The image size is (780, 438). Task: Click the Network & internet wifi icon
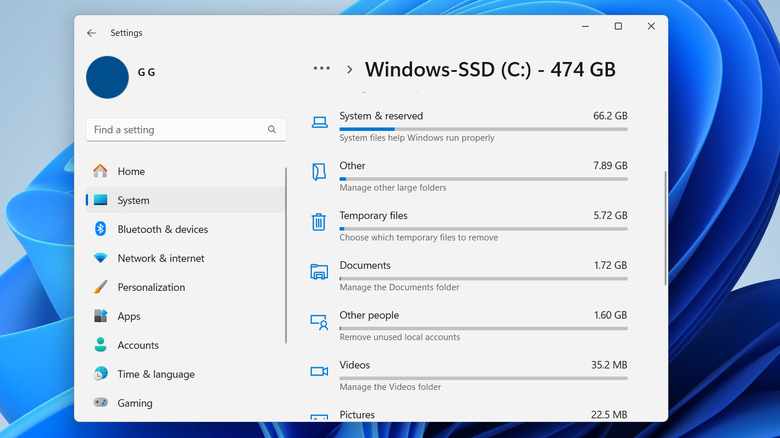click(100, 258)
